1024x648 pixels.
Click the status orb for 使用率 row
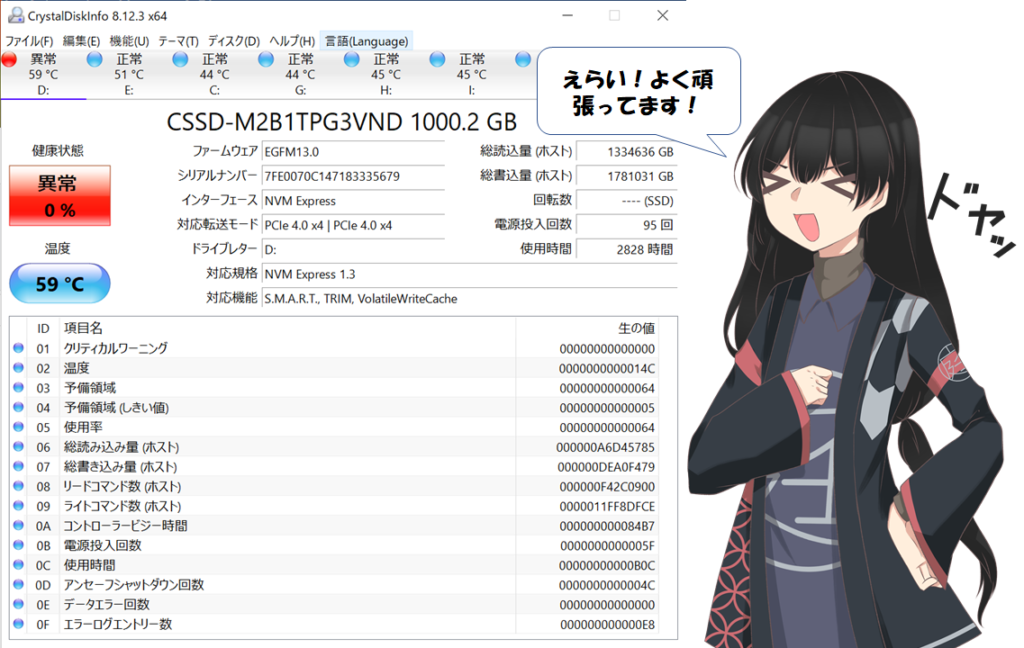click(x=18, y=427)
